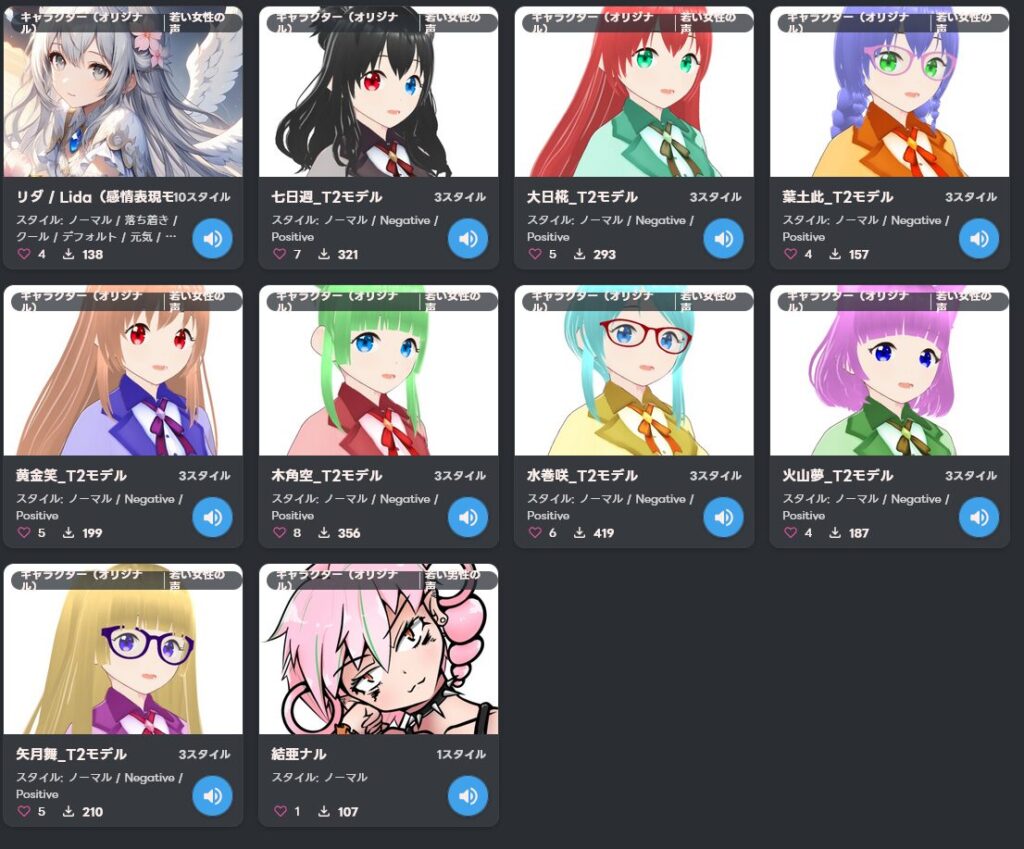The height and width of the screenshot is (849, 1024).
Task: Play voice sample for 木角空_T2モデル
Action: (468, 517)
